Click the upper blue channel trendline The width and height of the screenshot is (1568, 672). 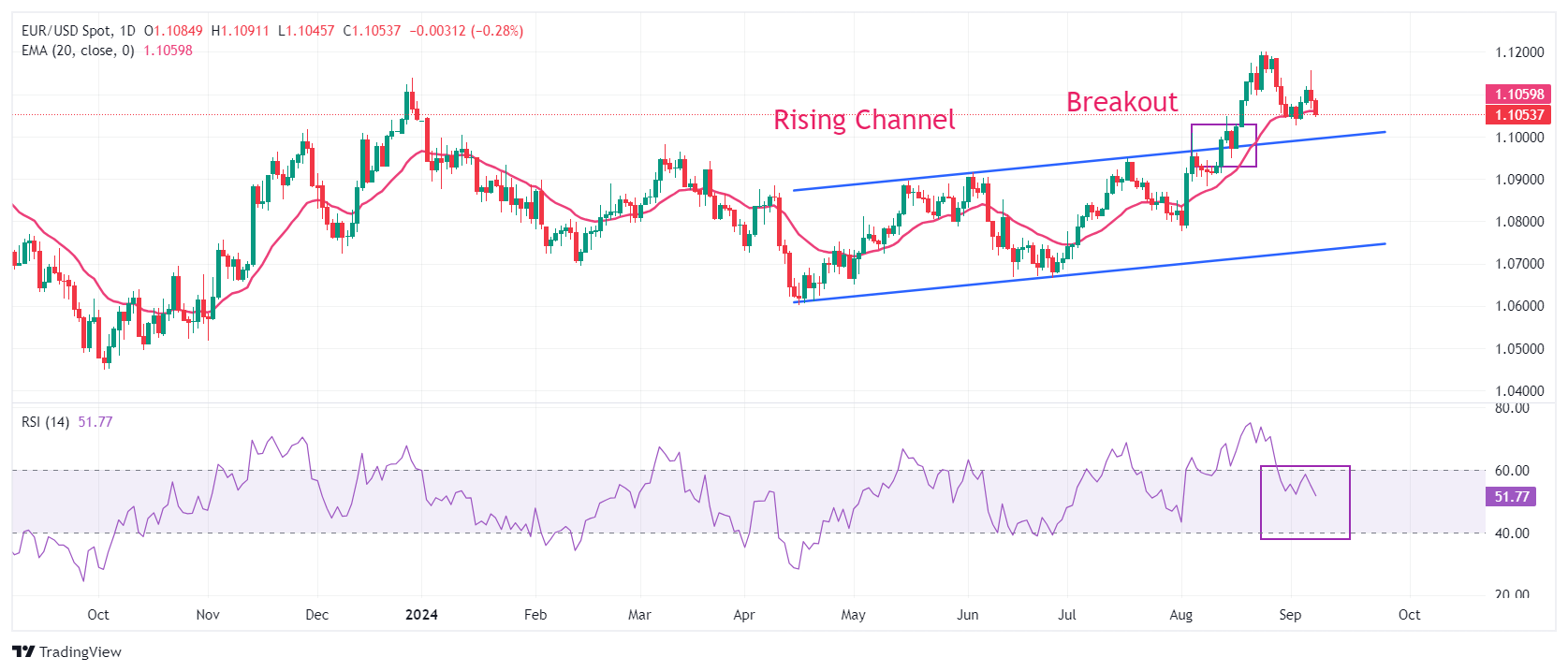click(x=1089, y=161)
